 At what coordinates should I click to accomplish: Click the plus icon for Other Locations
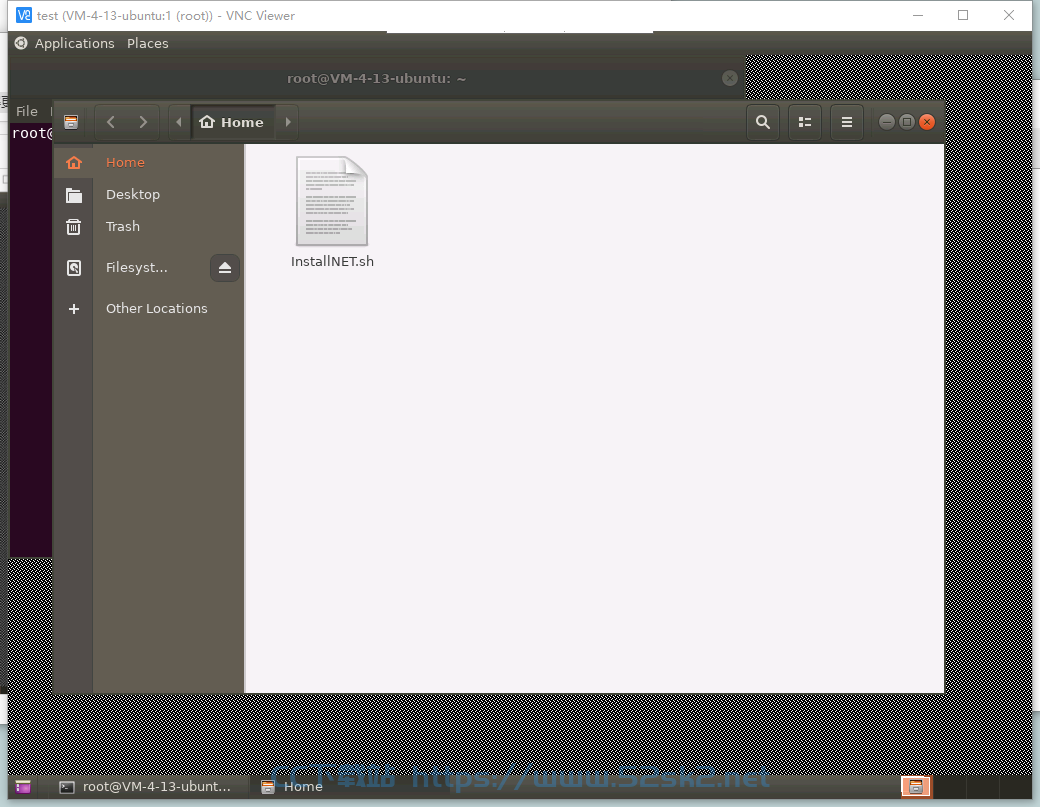click(74, 309)
